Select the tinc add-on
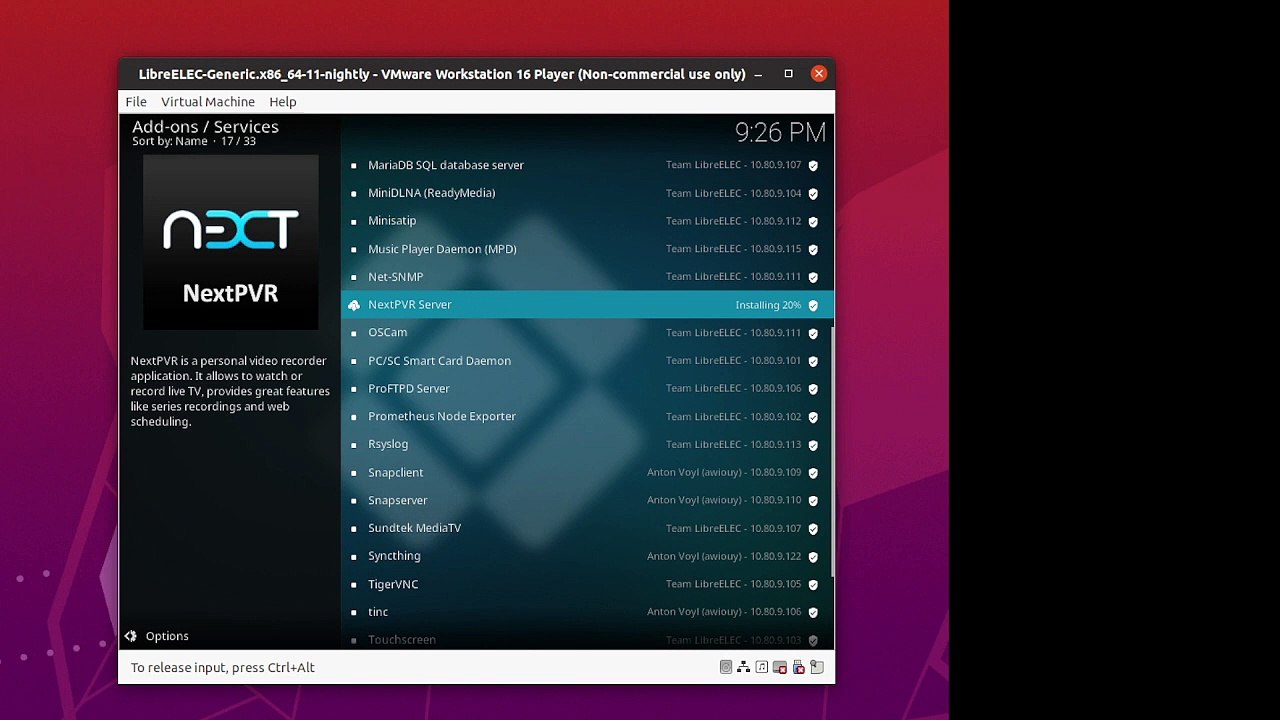The image size is (1280, 720). [x=587, y=612]
